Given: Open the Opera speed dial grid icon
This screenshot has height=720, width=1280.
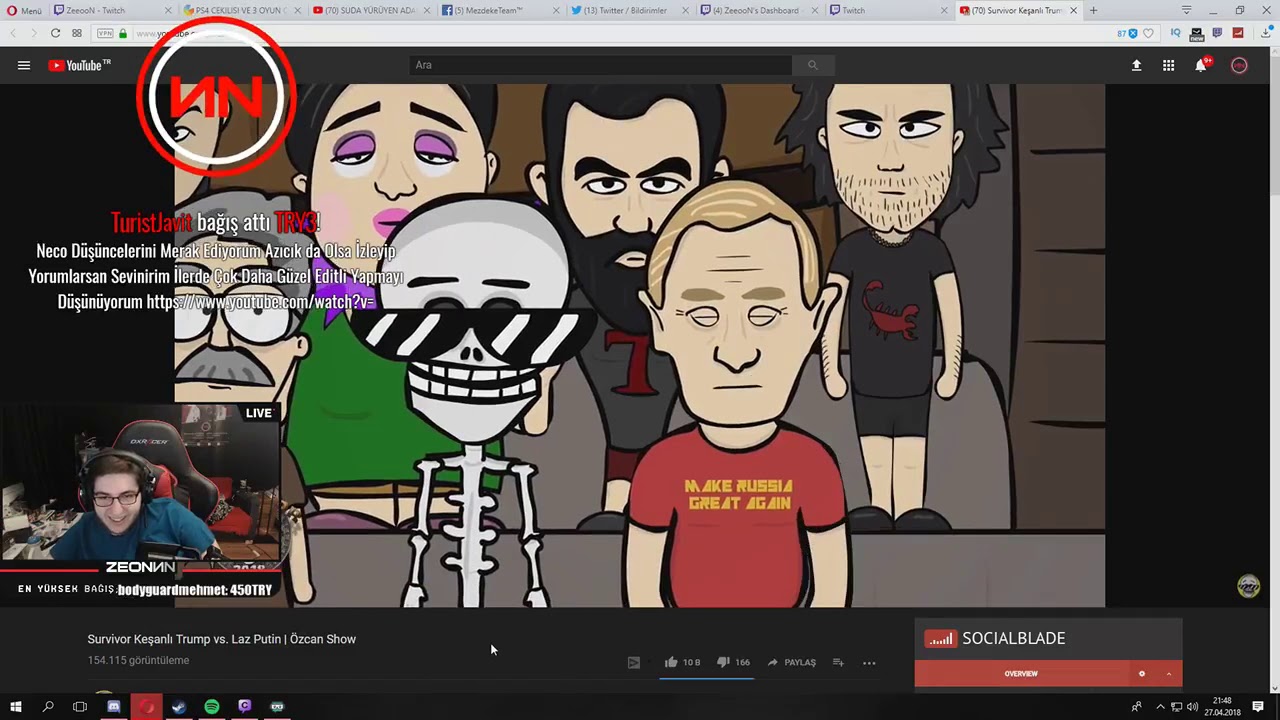Looking at the screenshot, I should click(x=77, y=33).
